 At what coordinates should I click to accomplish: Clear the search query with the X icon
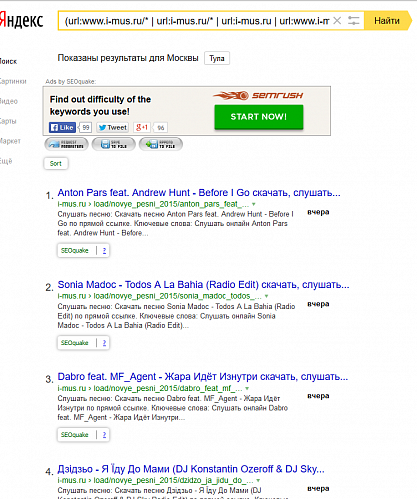pos(337,21)
